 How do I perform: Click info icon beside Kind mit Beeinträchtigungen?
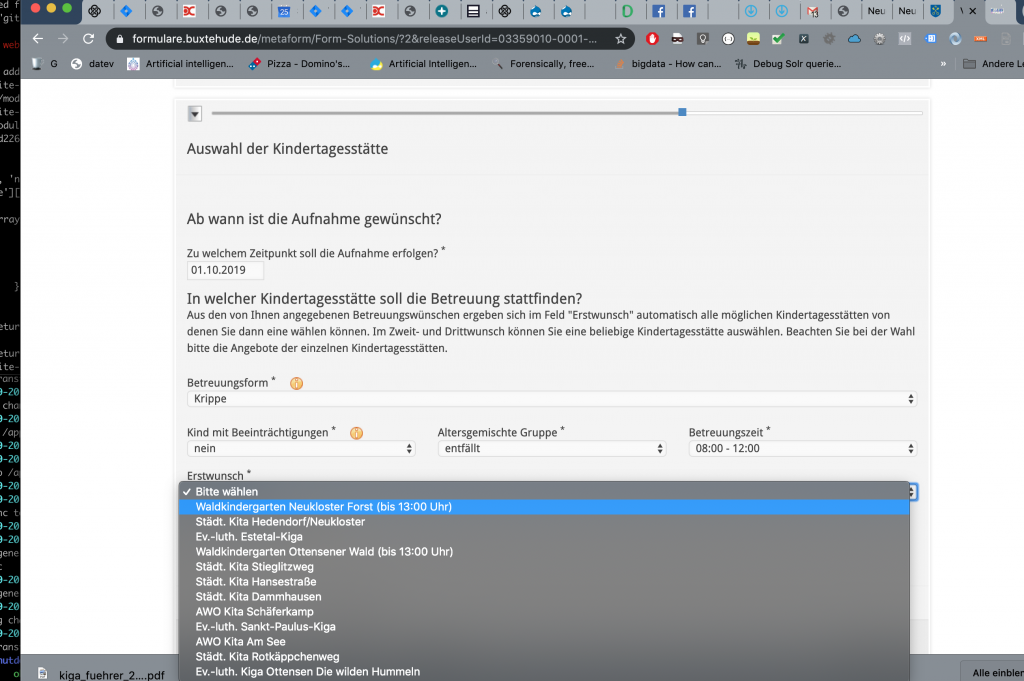click(356, 433)
